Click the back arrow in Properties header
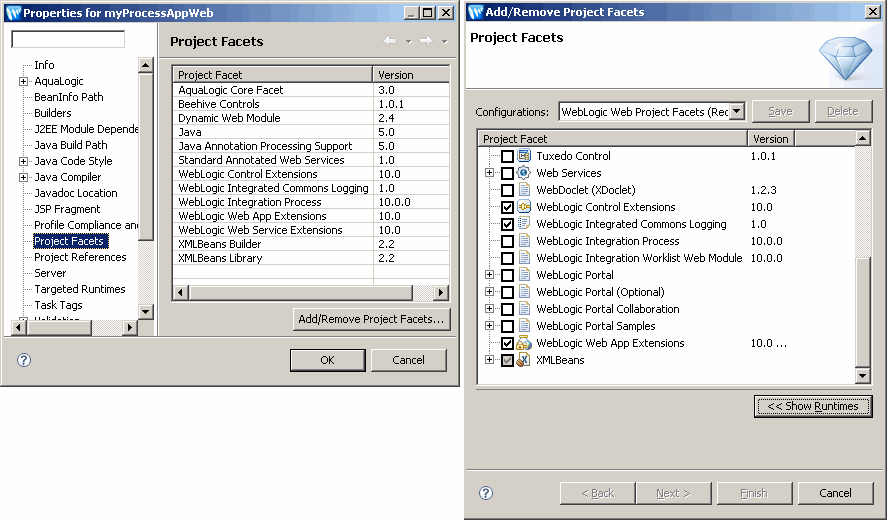This screenshot has height=521, width=888. (390, 41)
